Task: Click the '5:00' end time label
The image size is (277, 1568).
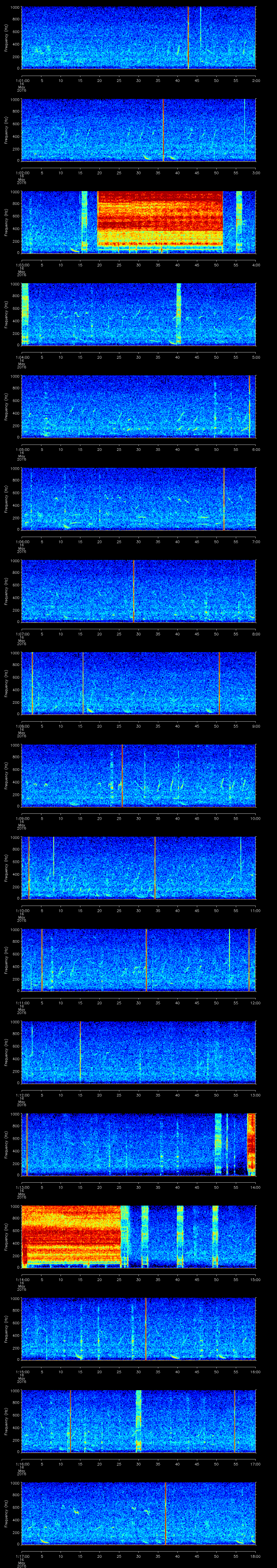Action: (256, 357)
